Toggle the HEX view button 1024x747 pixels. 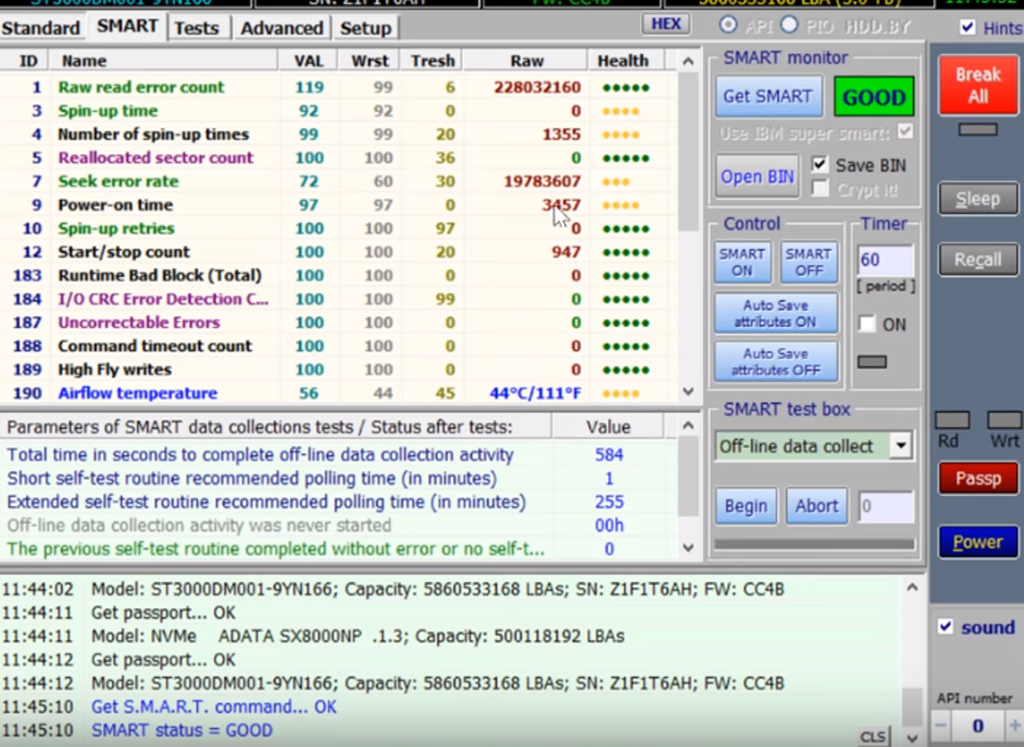point(665,24)
